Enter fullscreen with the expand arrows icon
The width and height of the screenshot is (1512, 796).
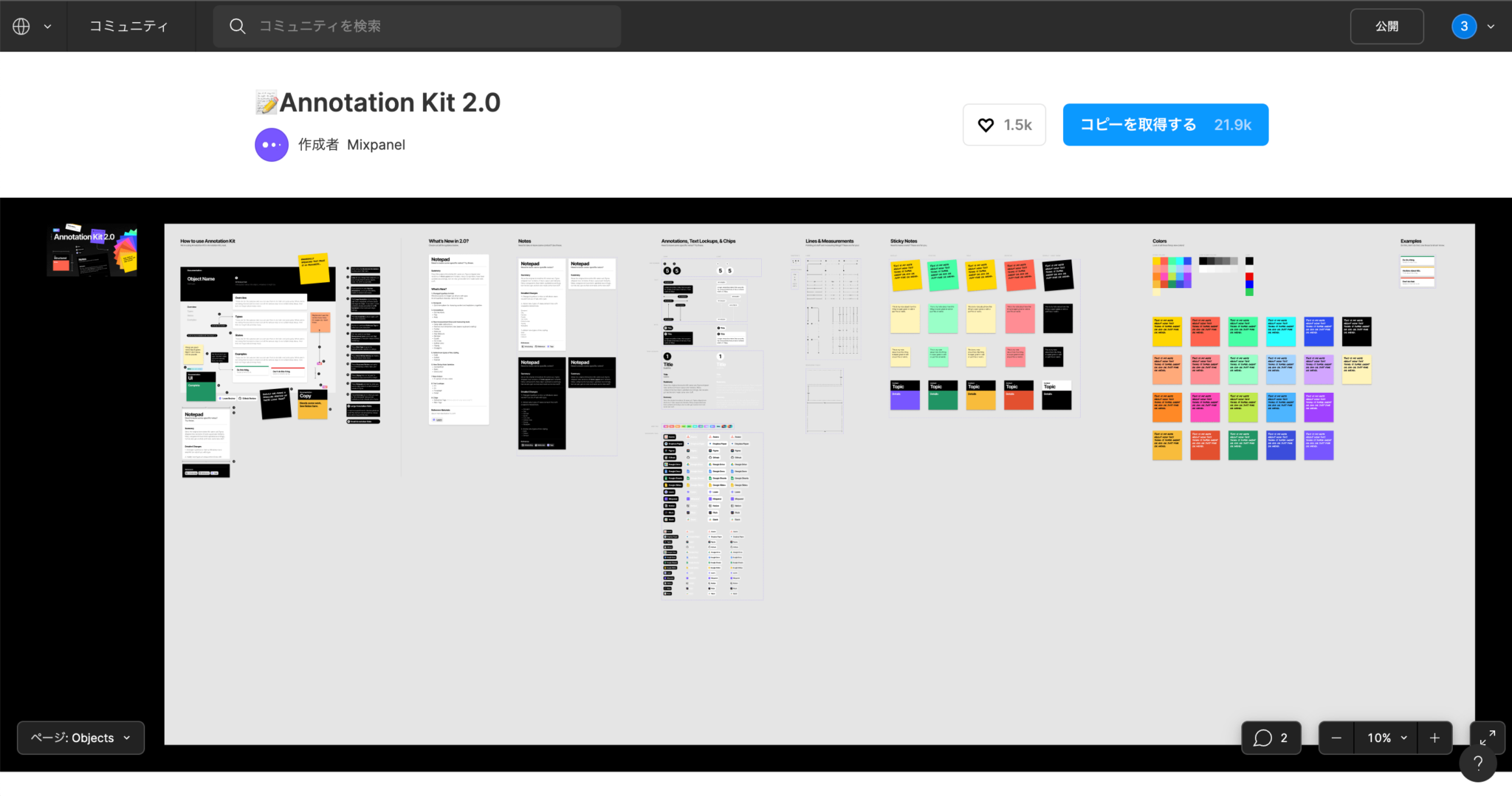coord(1488,737)
